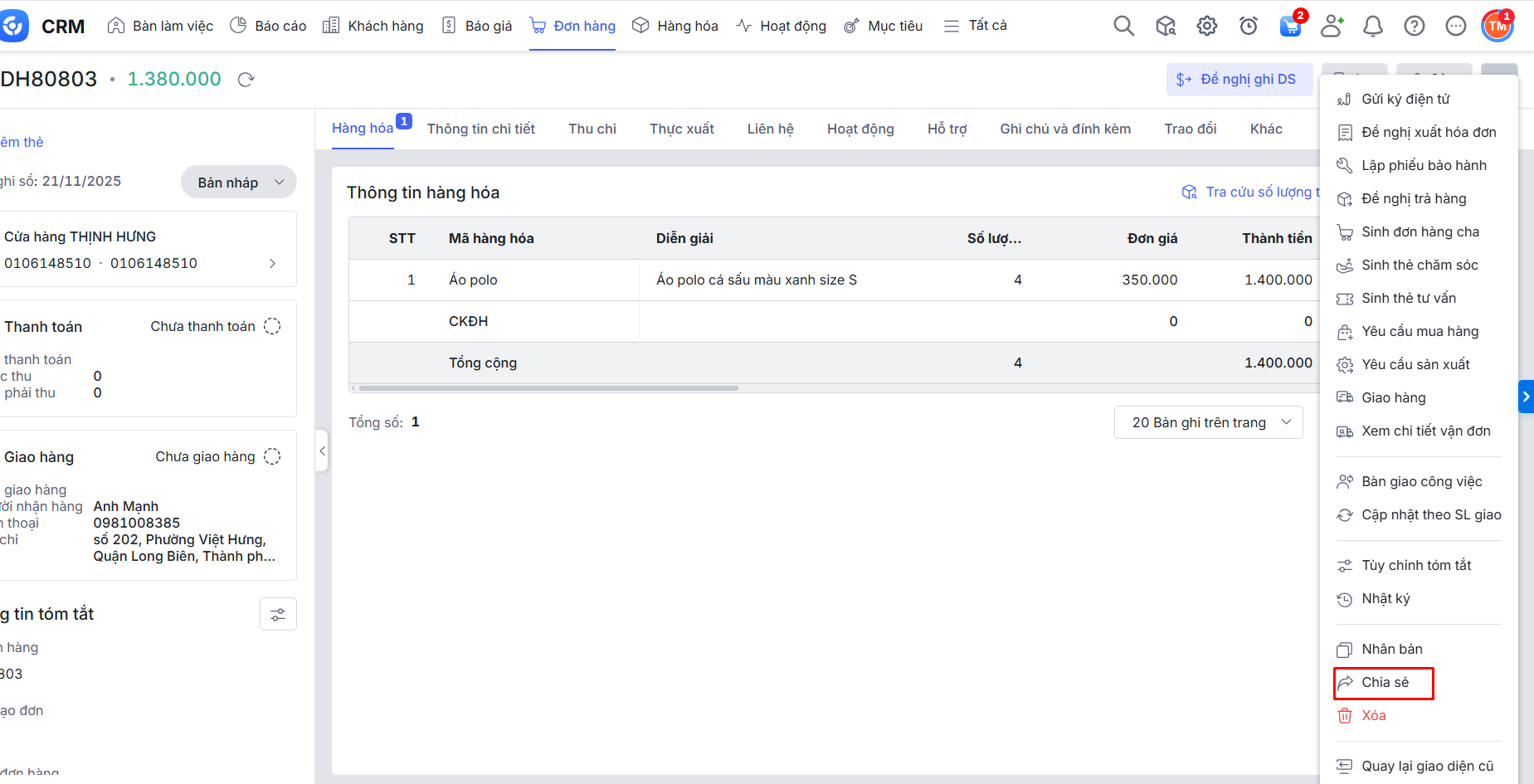Screen dimensions: 1534x784
Task: Click the refresh icon next to order total
Action: [246, 80]
